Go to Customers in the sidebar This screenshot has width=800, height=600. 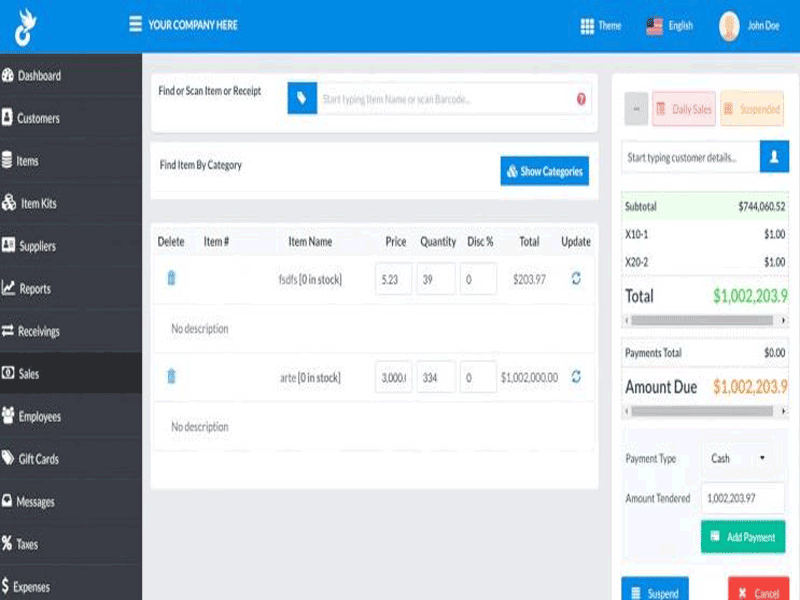[38, 118]
